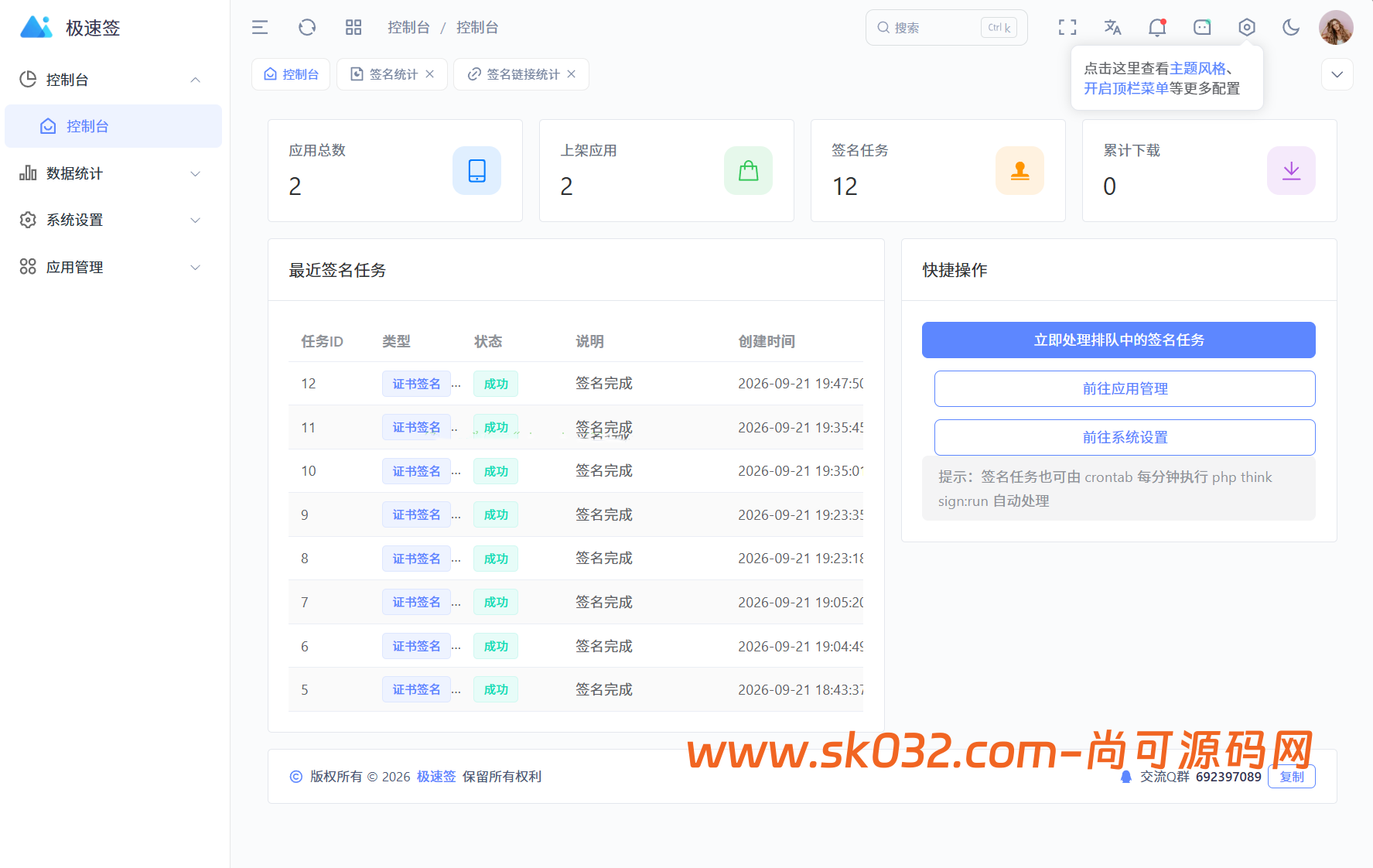Expand the 系统设置 sidebar menu
This screenshot has height=868, width=1373.
point(113,220)
